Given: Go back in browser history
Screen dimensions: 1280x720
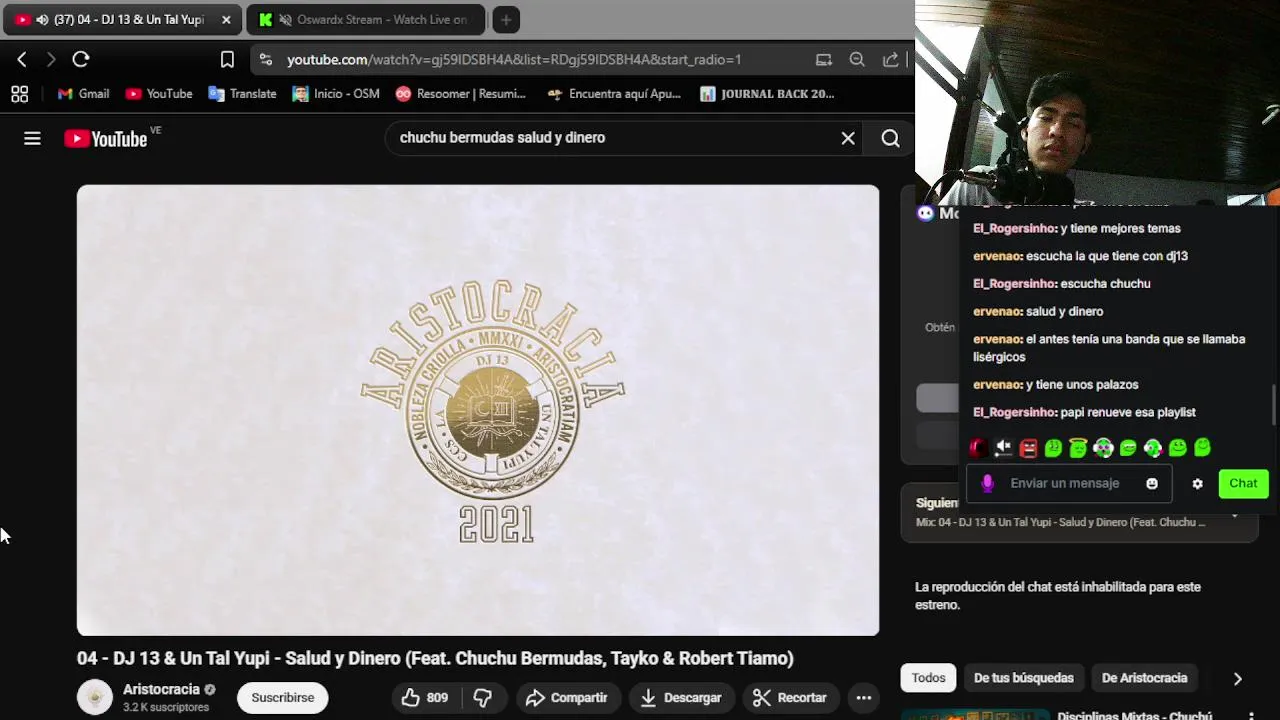Looking at the screenshot, I should point(22,60).
